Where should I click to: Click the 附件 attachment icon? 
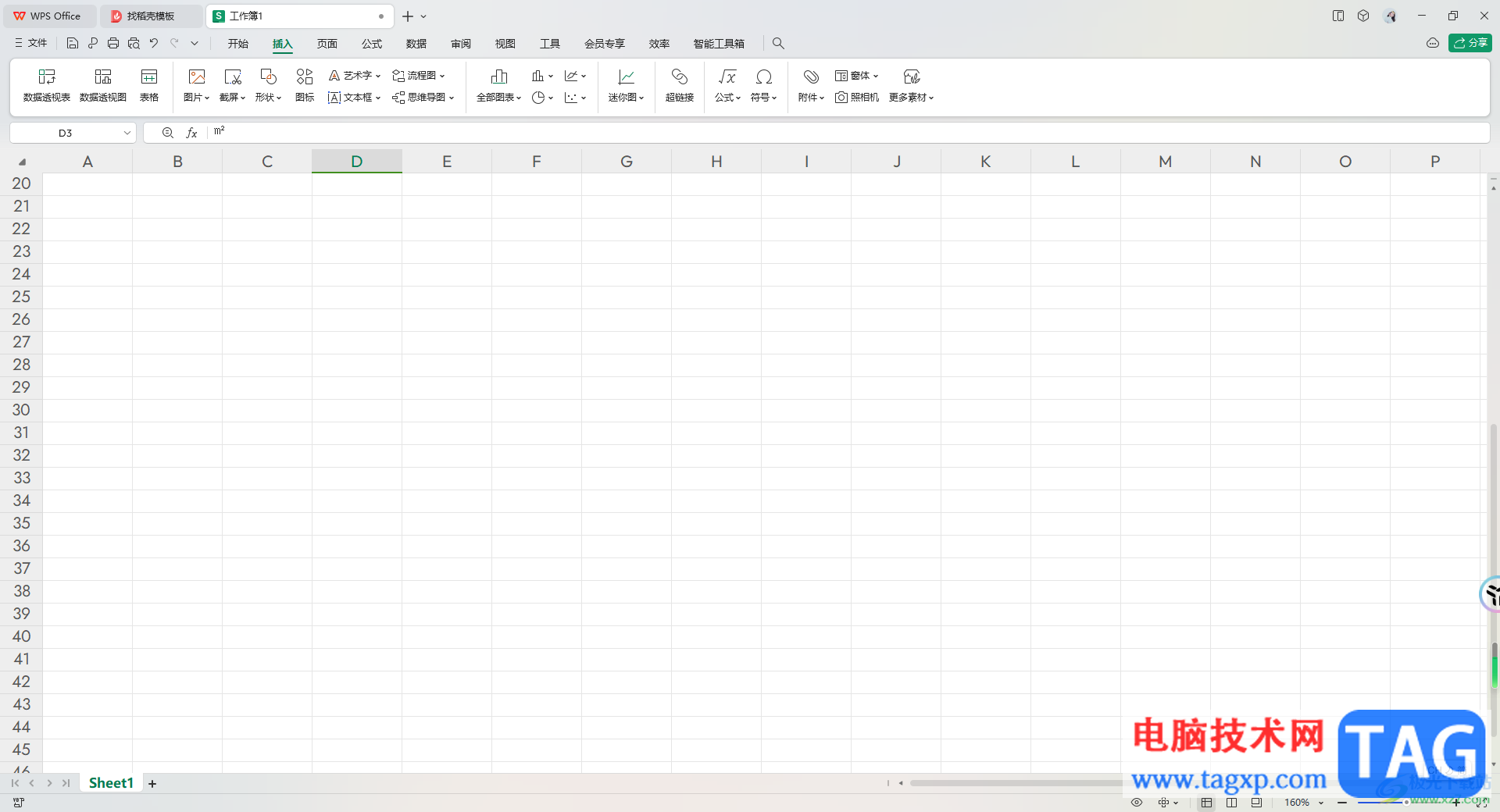(811, 77)
